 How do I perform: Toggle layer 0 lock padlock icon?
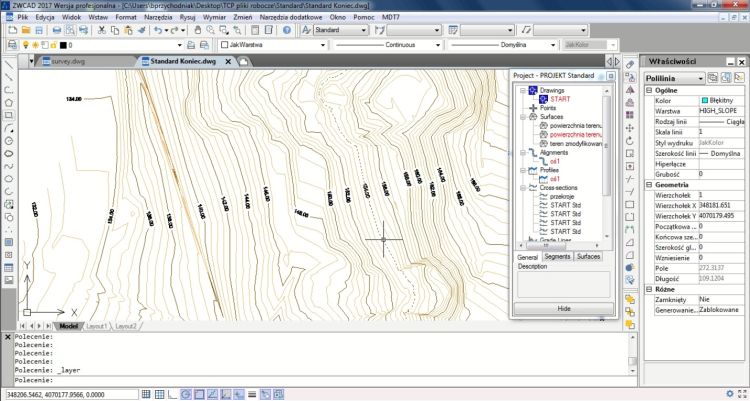point(54,45)
